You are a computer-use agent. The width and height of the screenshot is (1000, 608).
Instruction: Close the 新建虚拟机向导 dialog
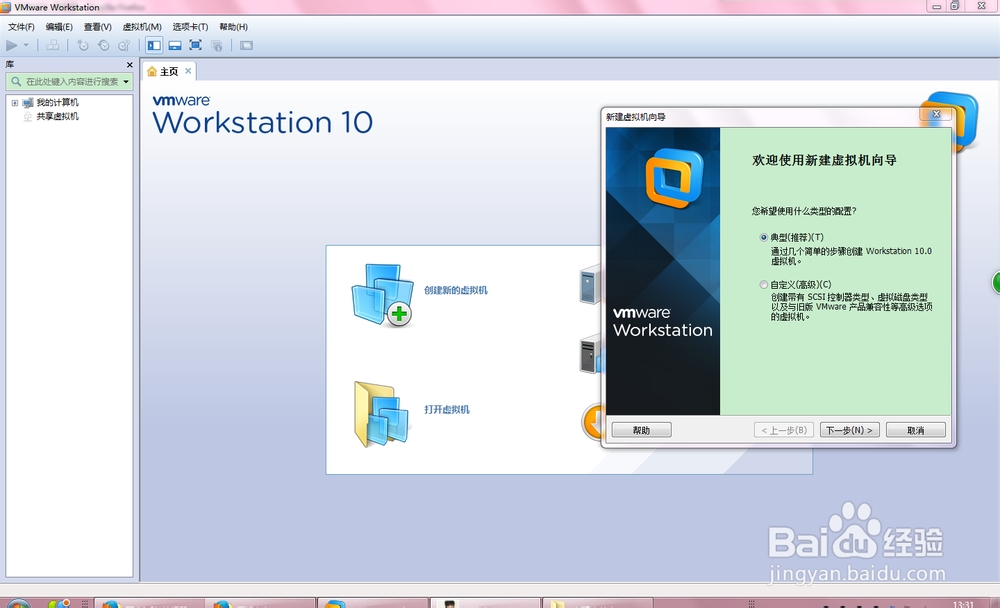[936, 114]
